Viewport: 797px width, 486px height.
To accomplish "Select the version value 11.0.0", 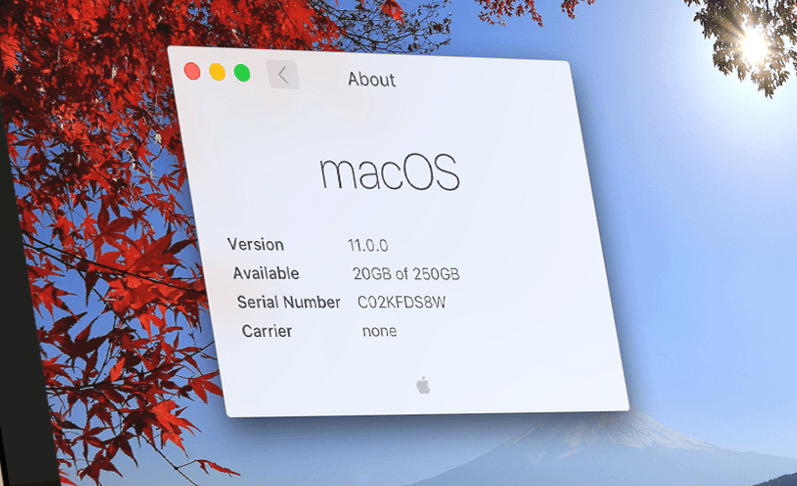I will pyautogui.click(x=367, y=246).
